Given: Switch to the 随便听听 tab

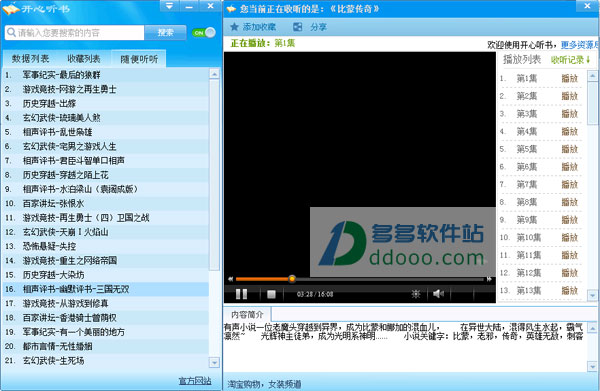Looking at the screenshot, I should point(139,59).
